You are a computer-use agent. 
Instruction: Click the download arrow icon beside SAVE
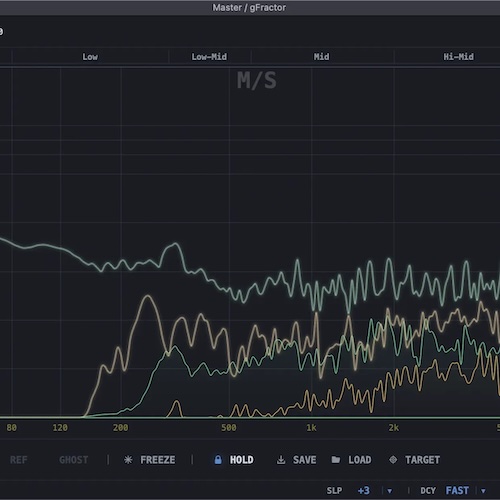(x=281, y=460)
